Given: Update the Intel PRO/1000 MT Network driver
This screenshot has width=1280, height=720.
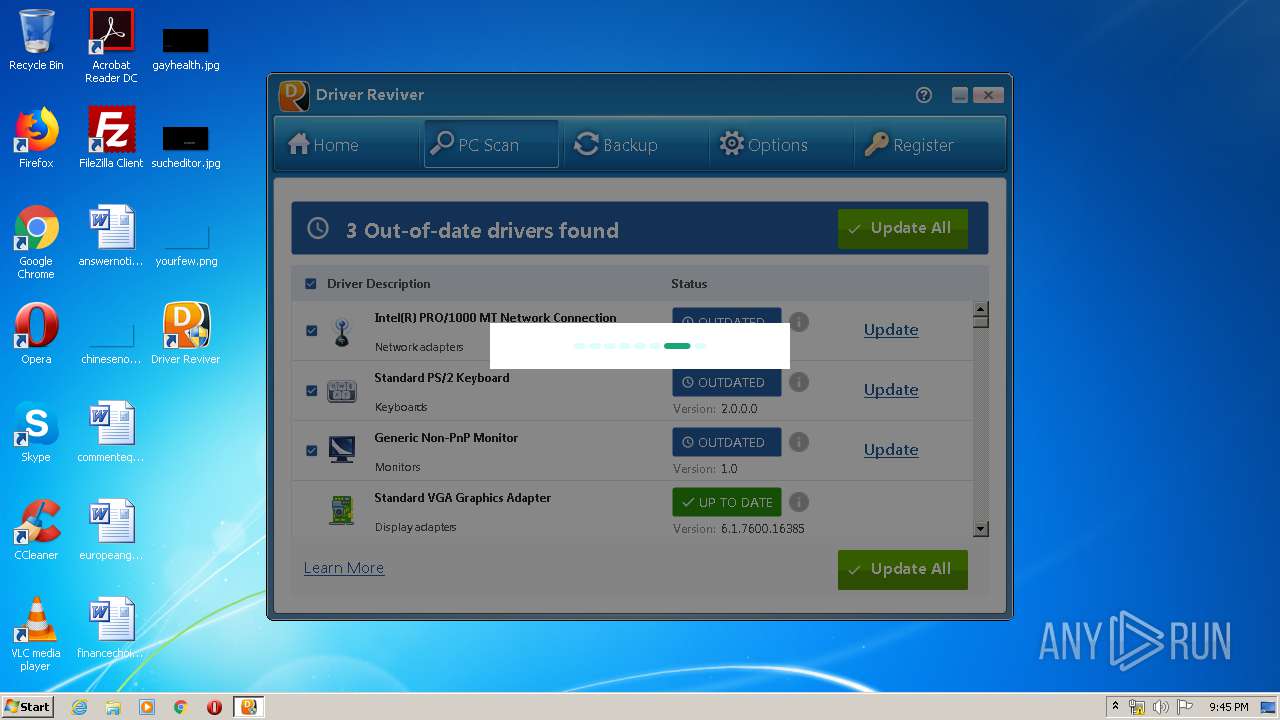Looking at the screenshot, I should (x=891, y=330).
